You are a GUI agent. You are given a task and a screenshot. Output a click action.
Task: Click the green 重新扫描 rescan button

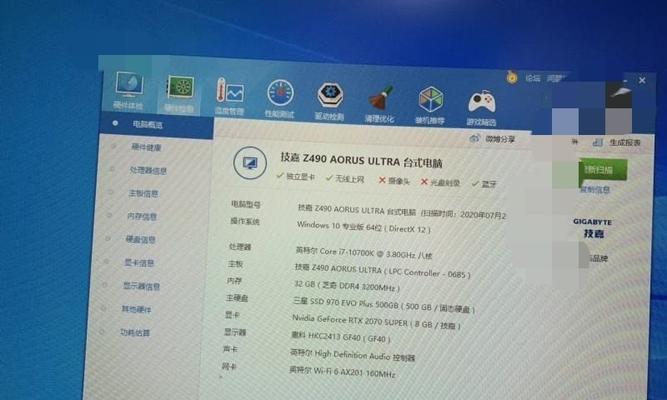(x=602, y=170)
